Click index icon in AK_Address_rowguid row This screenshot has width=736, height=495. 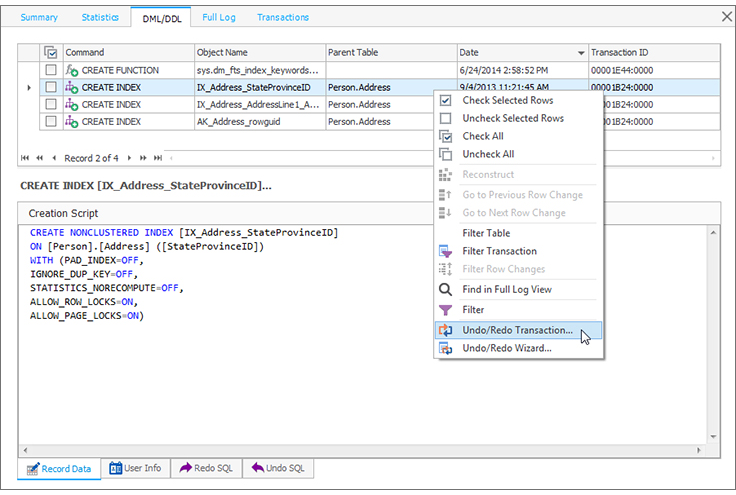click(x=72, y=122)
